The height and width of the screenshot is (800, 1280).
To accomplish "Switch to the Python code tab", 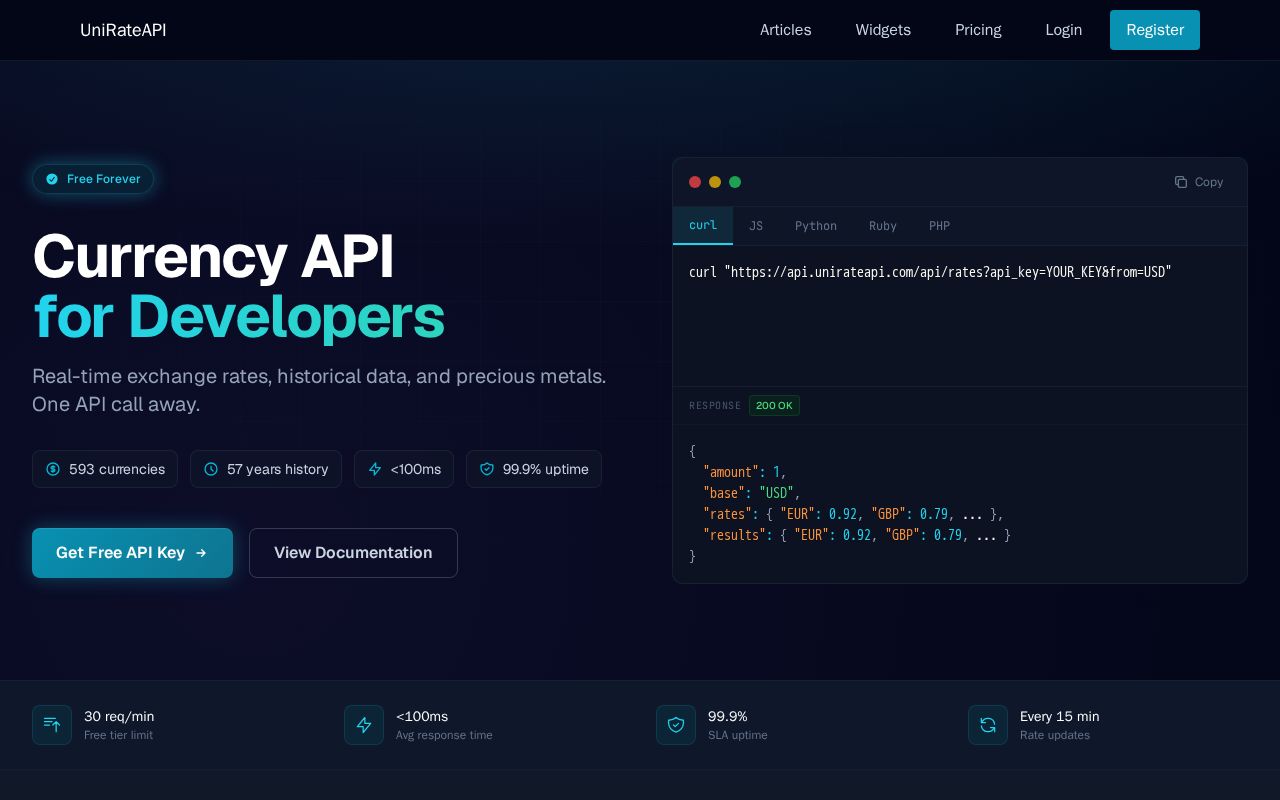I will point(816,226).
